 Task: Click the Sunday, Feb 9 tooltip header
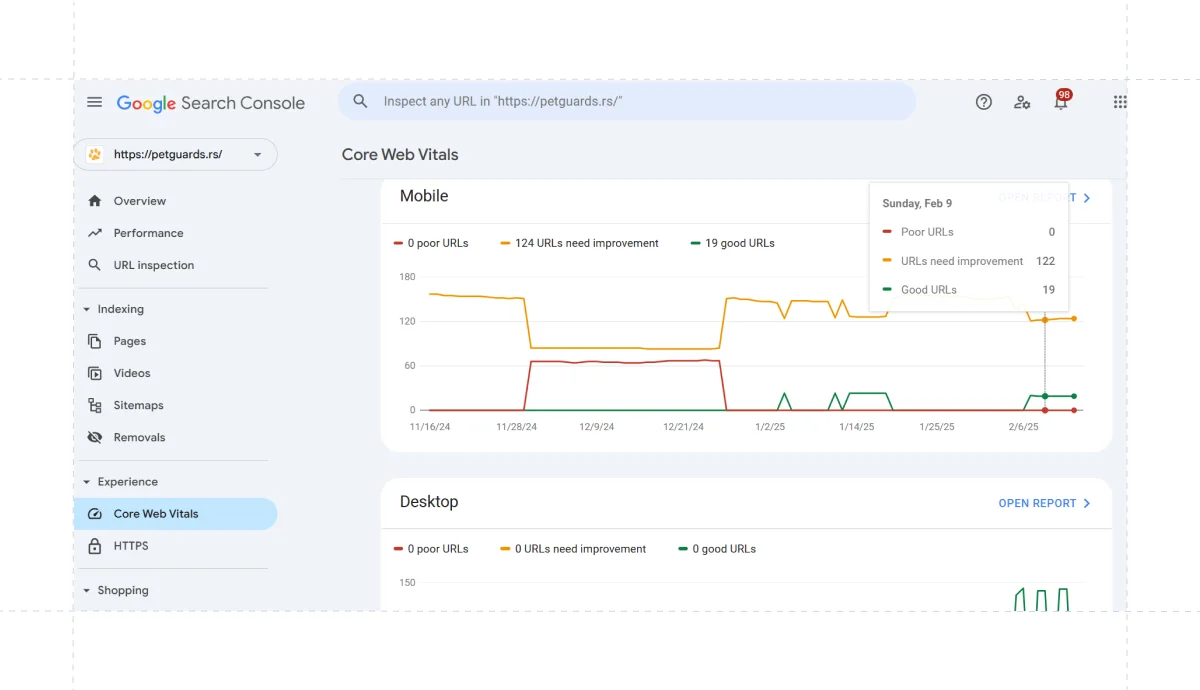(x=917, y=203)
